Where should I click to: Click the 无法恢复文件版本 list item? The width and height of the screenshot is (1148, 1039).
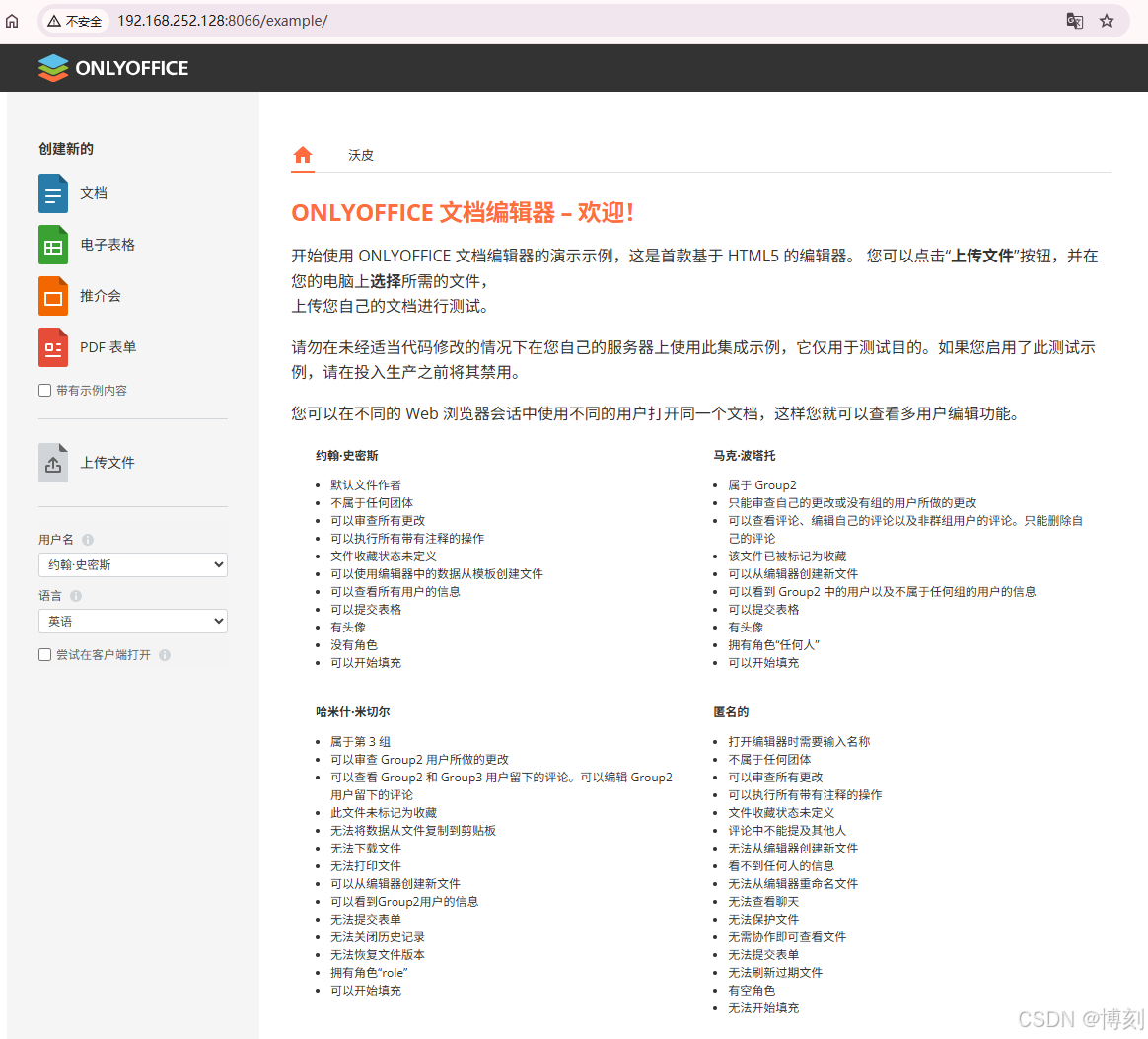[377, 955]
